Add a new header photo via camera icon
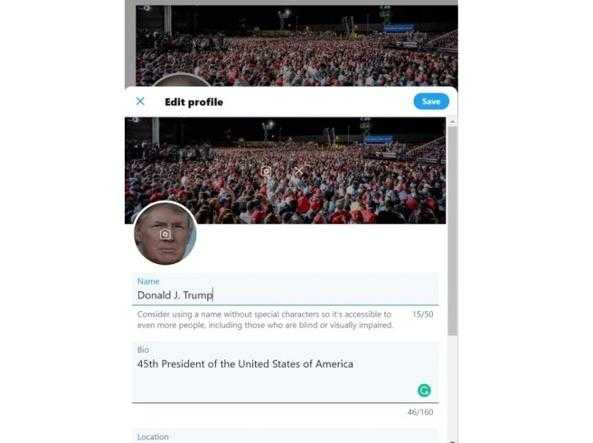This screenshot has height=443, width=593. pos(266,171)
